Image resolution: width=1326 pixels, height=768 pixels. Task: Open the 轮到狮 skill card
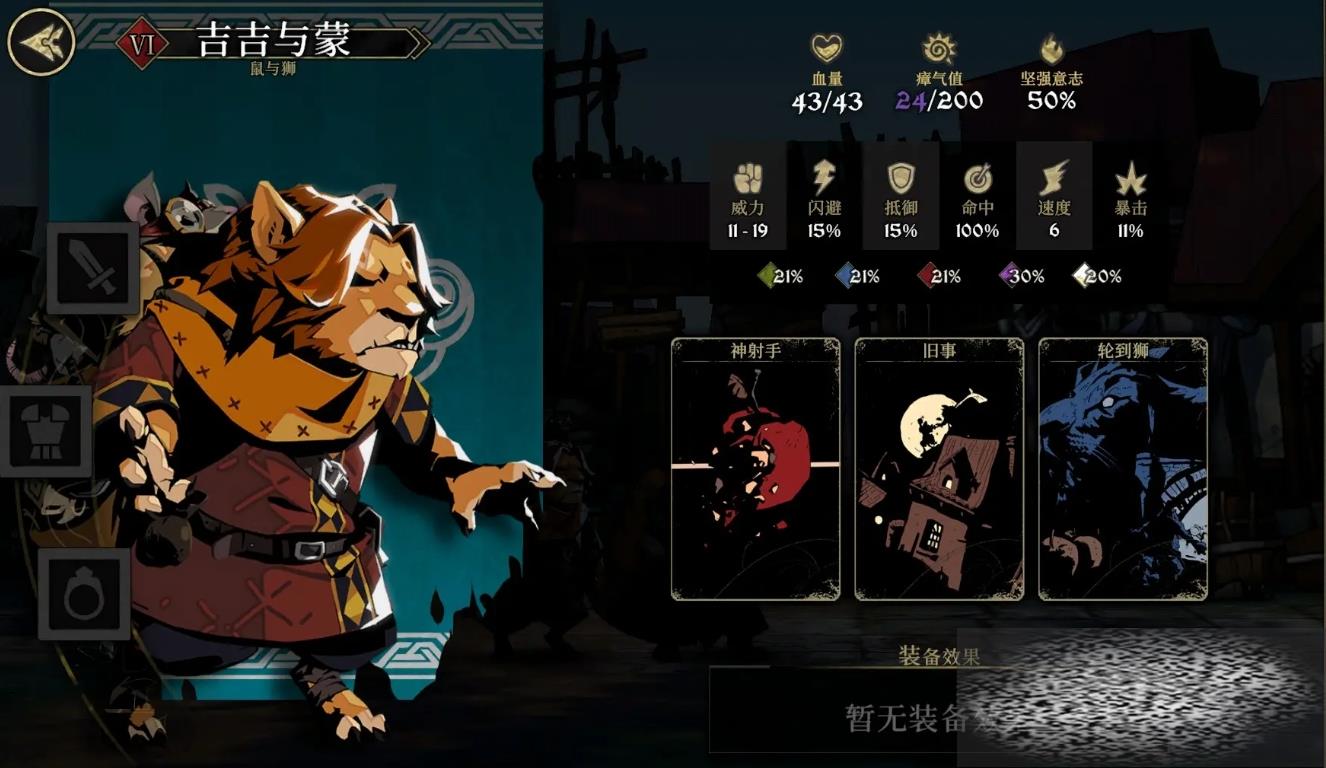(x=1123, y=469)
